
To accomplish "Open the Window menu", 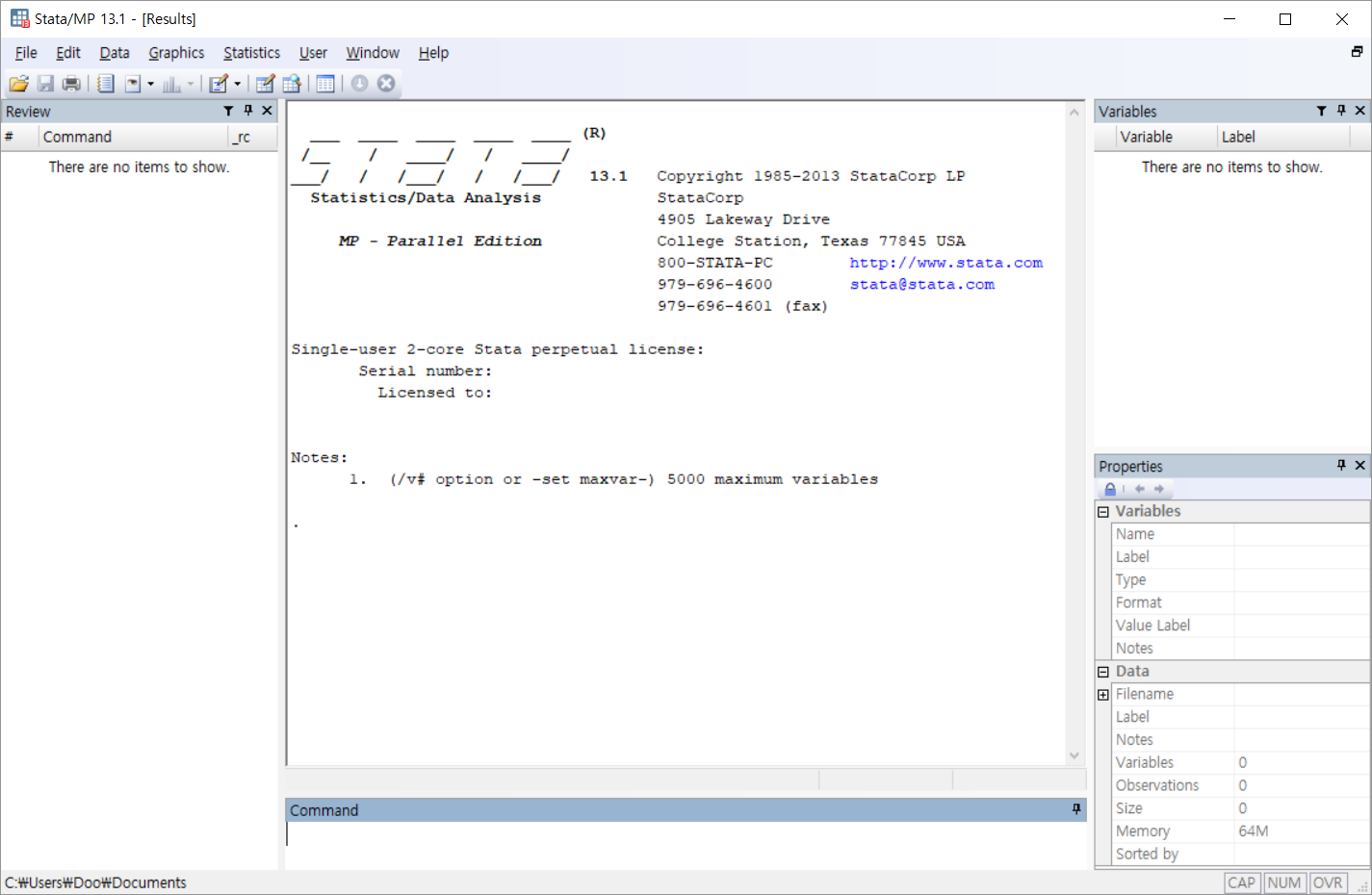I will pyautogui.click(x=373, y=53).
